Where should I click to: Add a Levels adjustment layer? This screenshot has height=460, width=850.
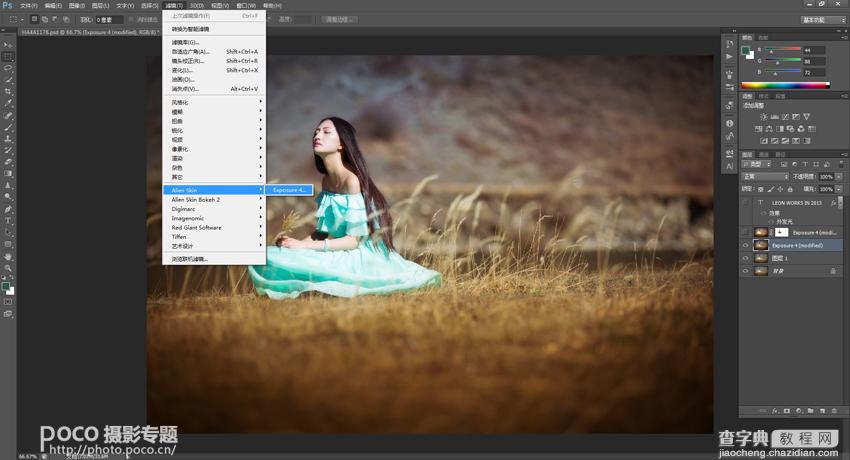click(774, 116)
